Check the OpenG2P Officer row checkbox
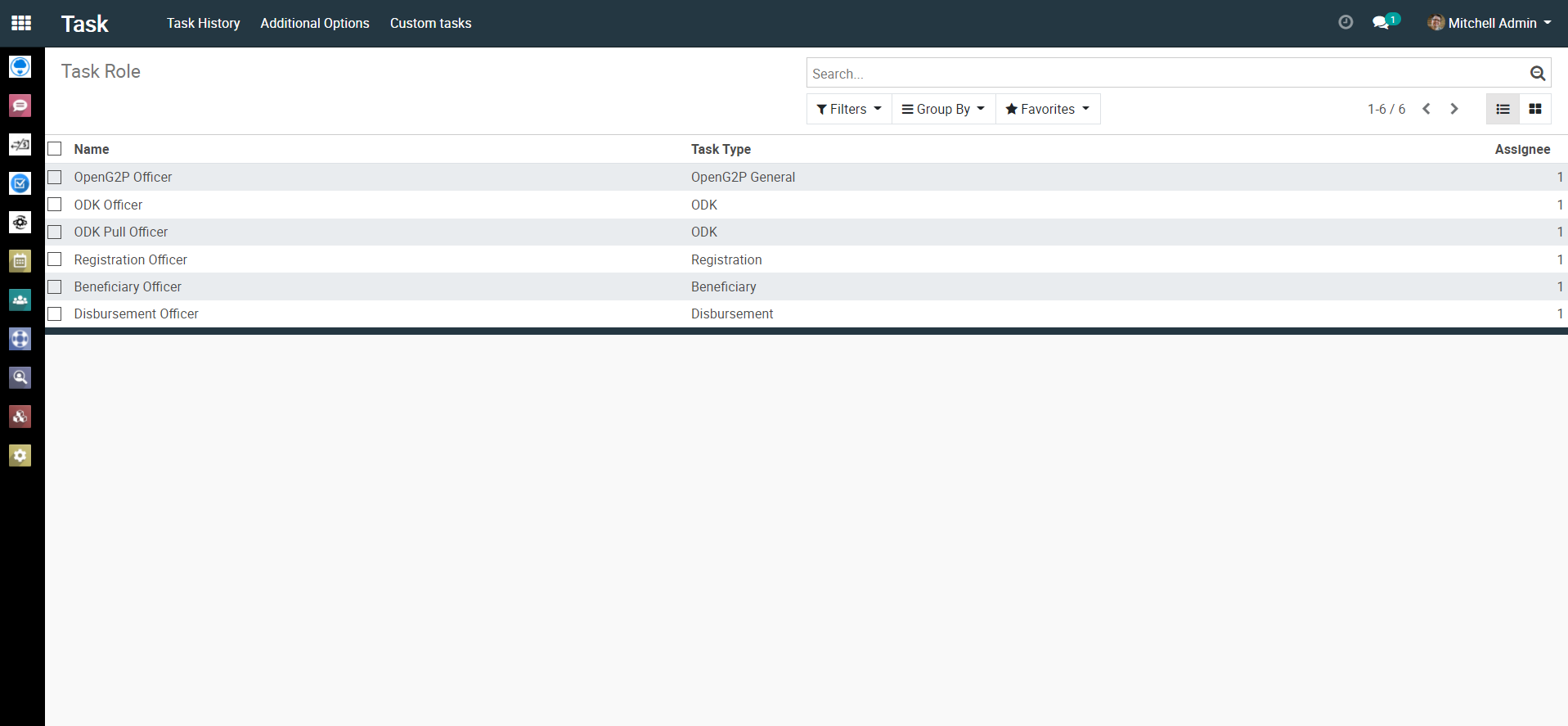 pos(55,177)
